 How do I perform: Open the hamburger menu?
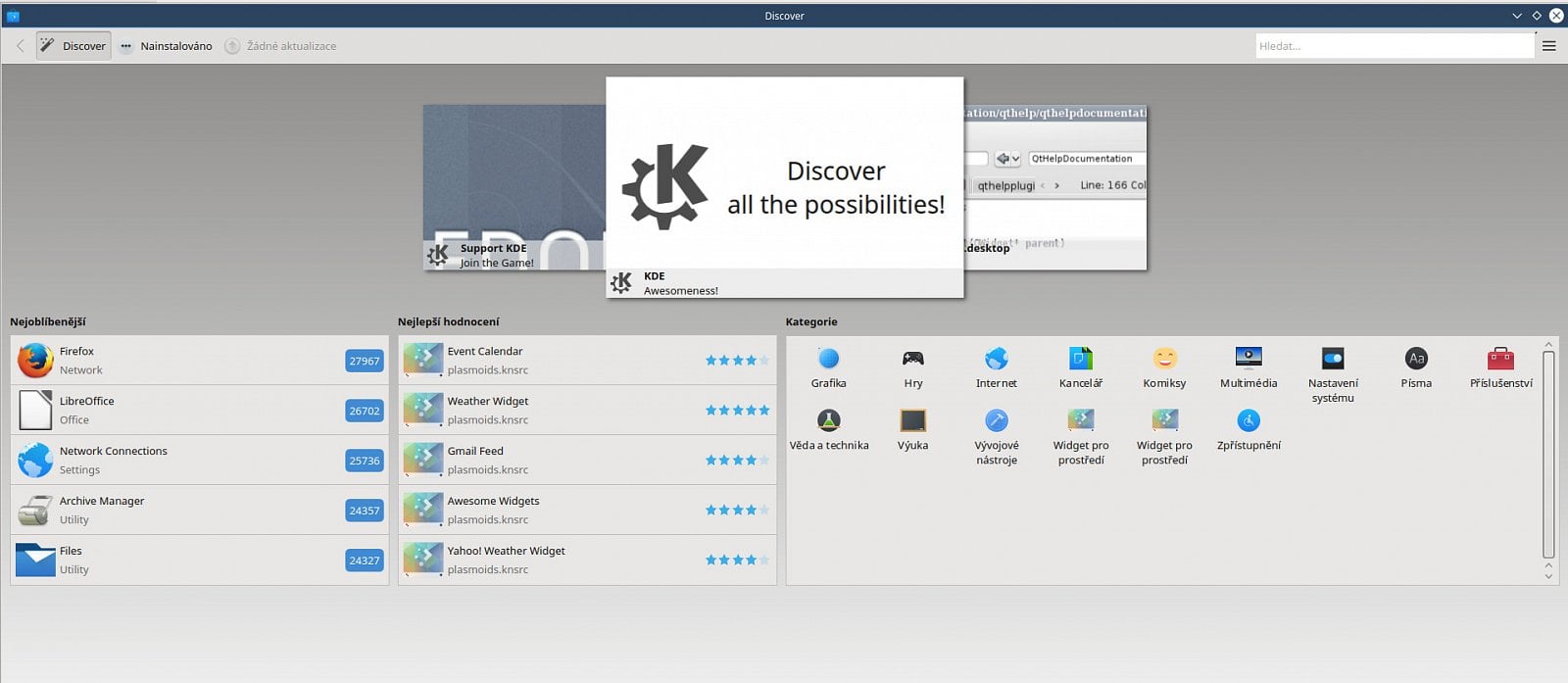tap(1549, 46)
